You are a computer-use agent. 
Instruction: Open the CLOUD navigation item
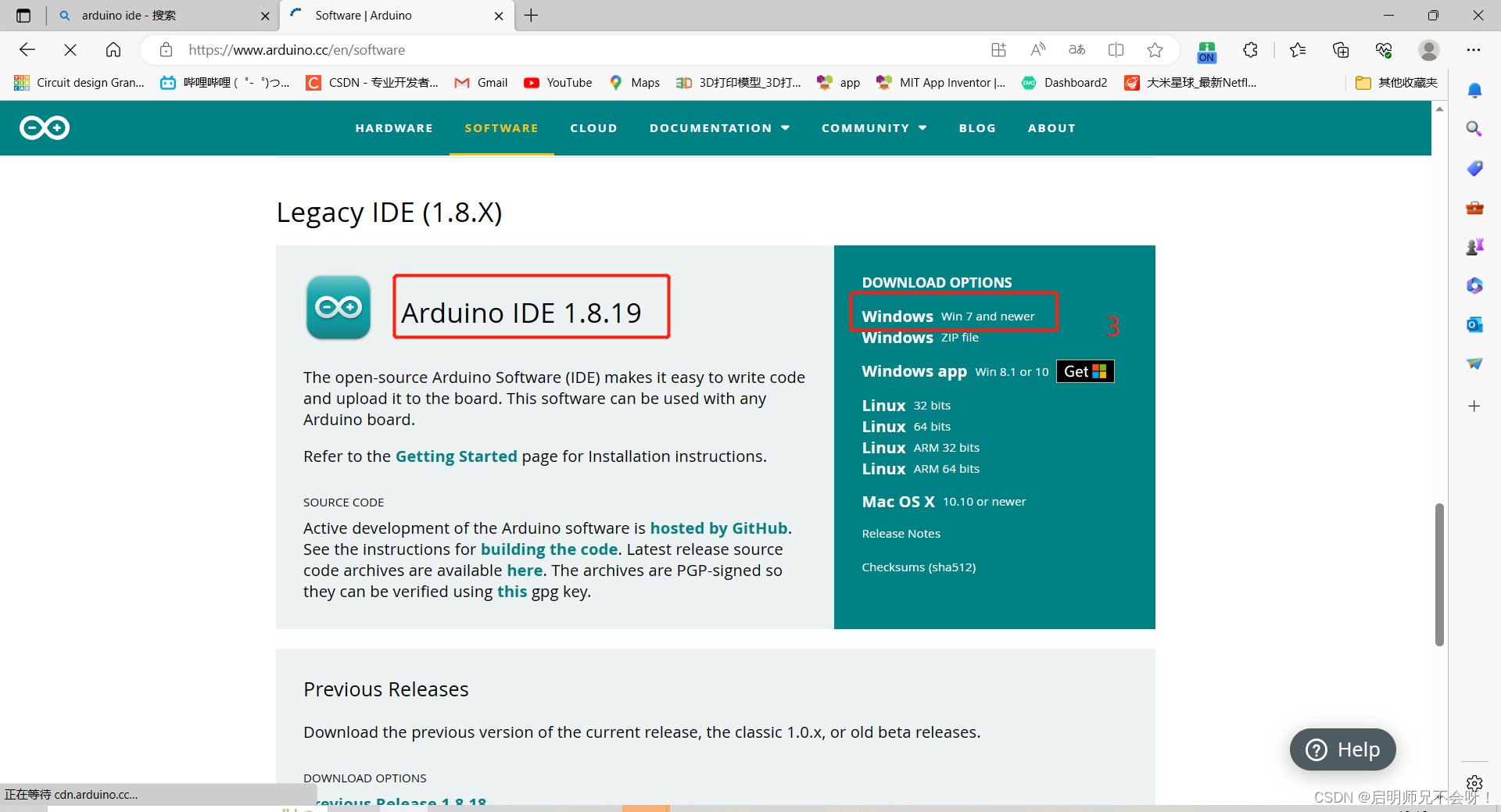tap(594, 128)
